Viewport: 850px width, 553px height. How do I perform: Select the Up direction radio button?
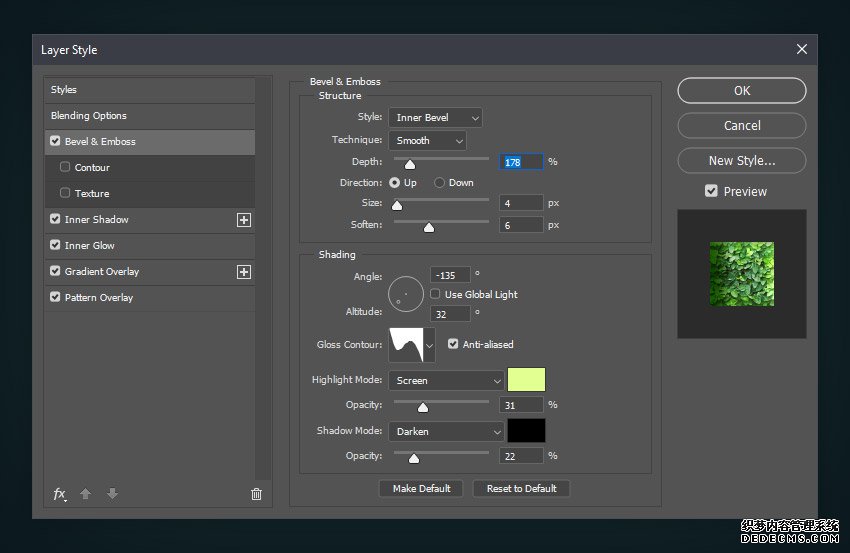click(x=395, y=183)
